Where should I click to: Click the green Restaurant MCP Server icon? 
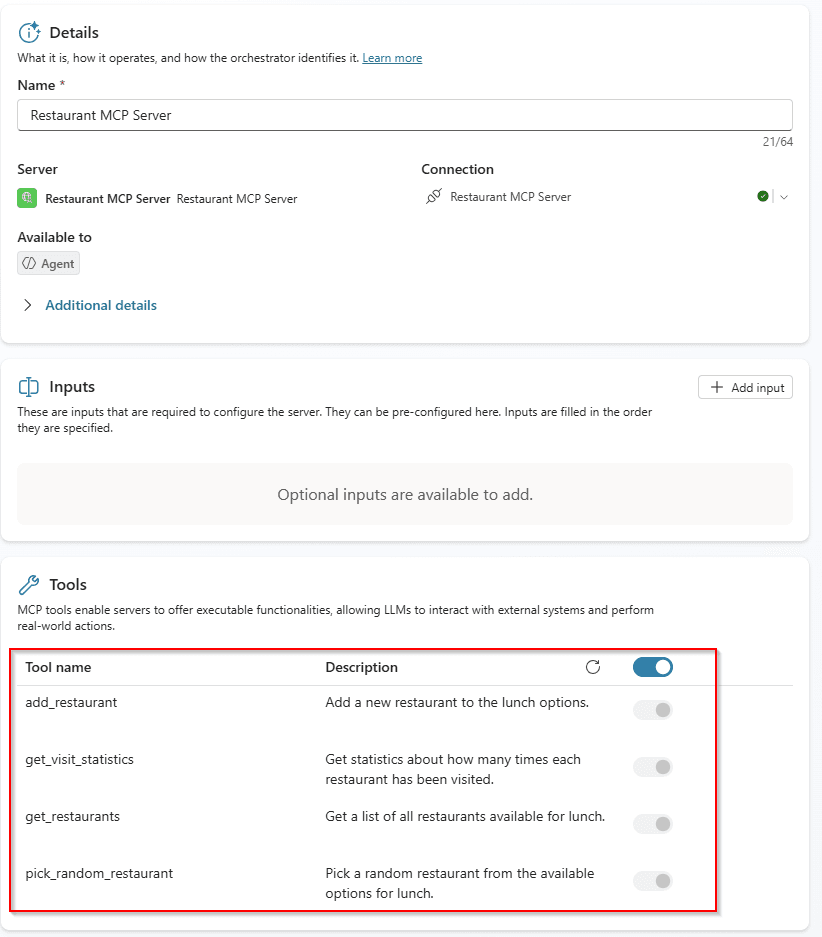tap(27, 198)
